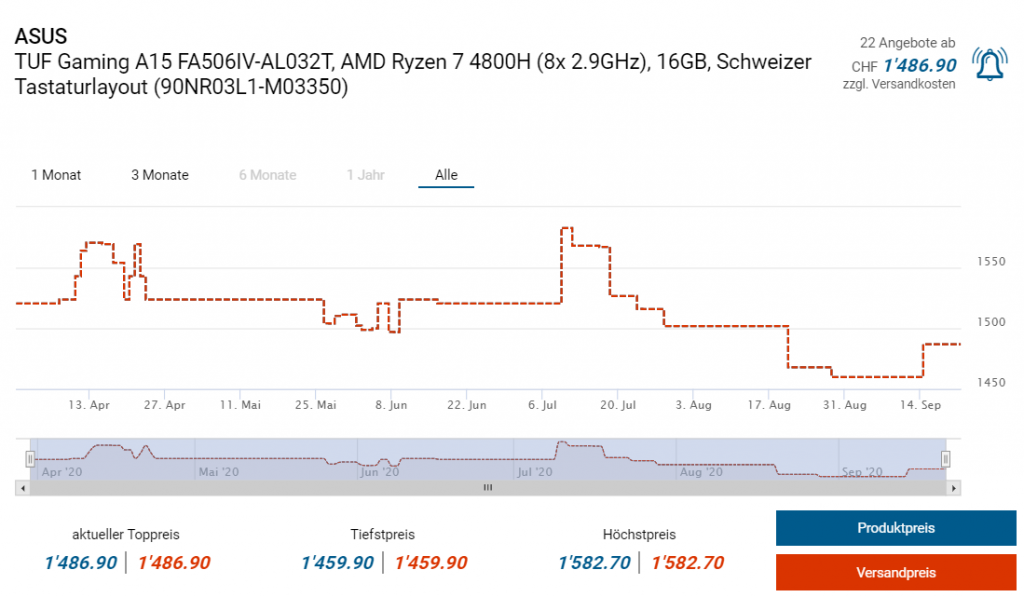Viewport: 1024px width, 597px height.
Task: Toggle the Produktpreis series button
Action: pyautogui.click(x=895, y=528)
